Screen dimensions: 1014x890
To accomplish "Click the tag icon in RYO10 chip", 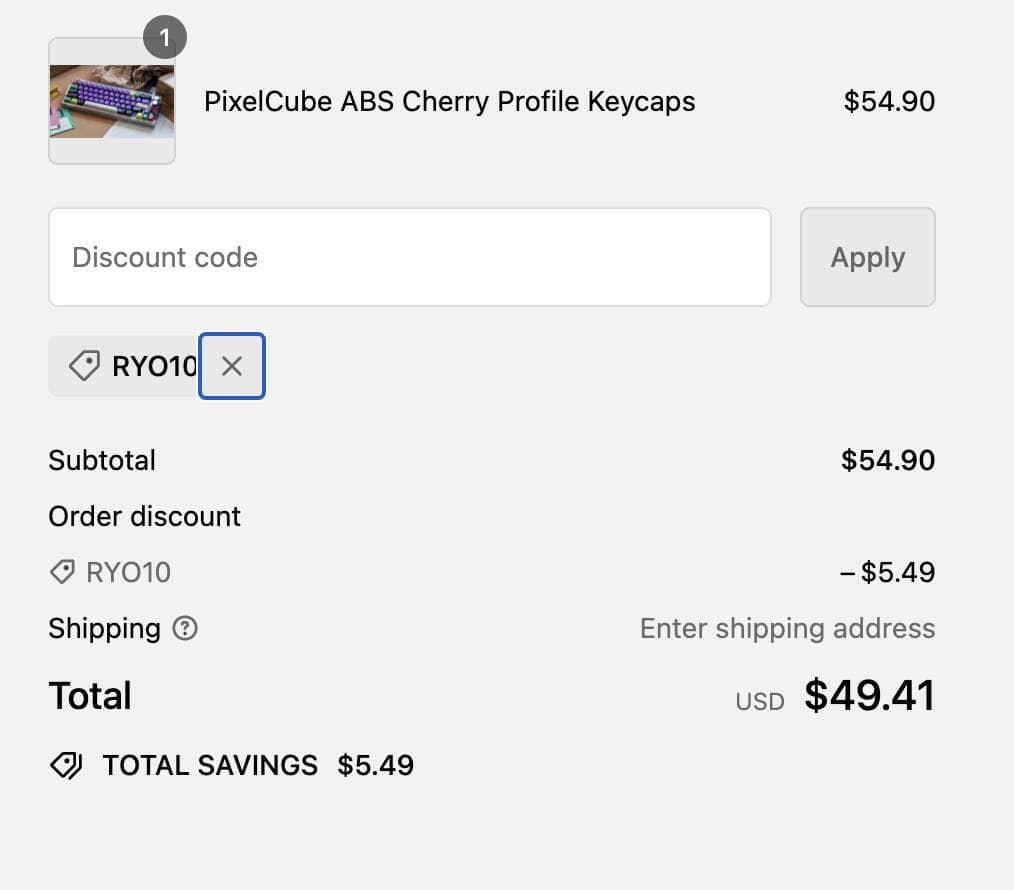I will click(x=84, y=366).
